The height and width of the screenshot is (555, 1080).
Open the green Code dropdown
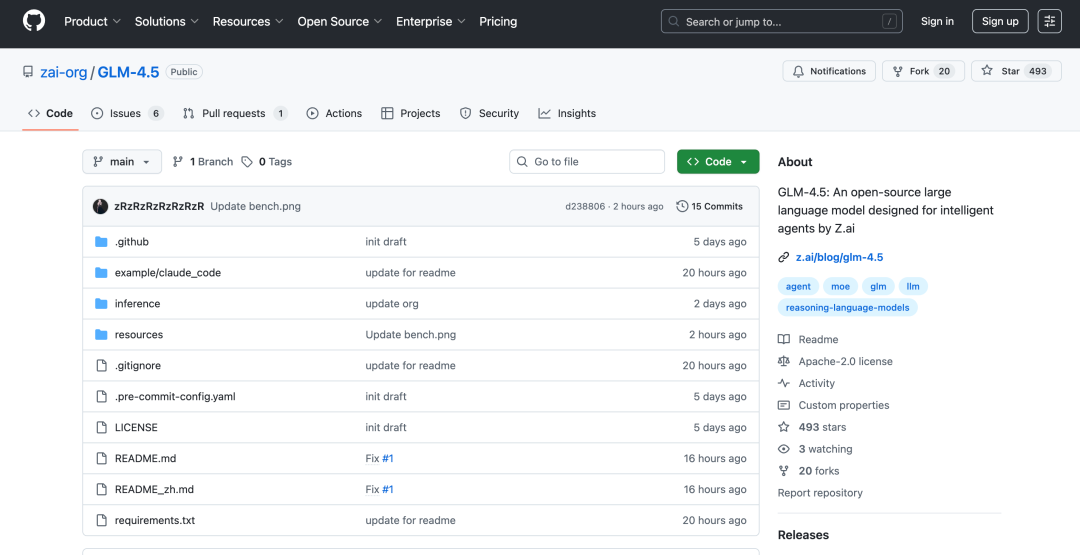click(717, 162)
